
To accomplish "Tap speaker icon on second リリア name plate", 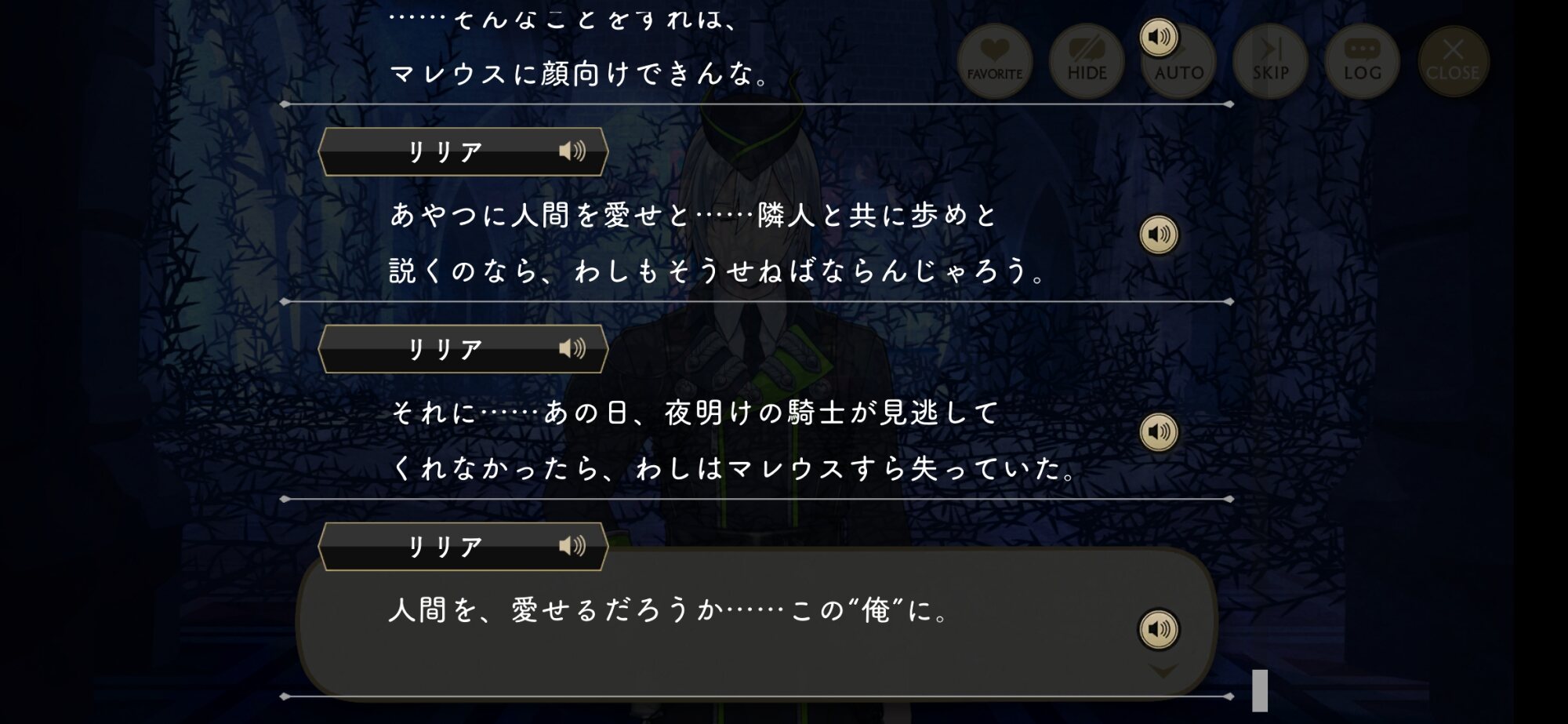I will coord(572,348).
